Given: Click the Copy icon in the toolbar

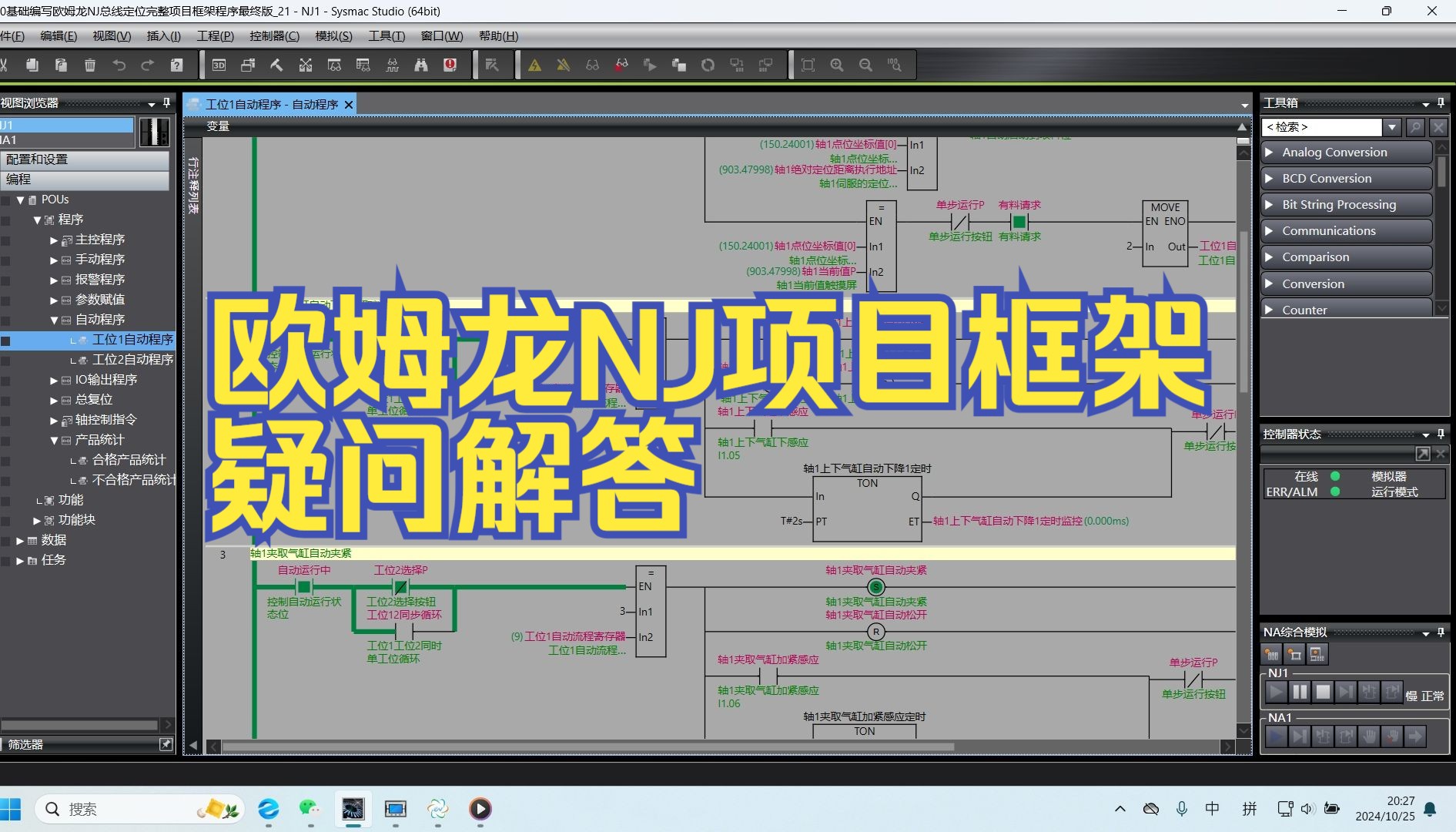Looking at the screenshot, I should 32,65.
